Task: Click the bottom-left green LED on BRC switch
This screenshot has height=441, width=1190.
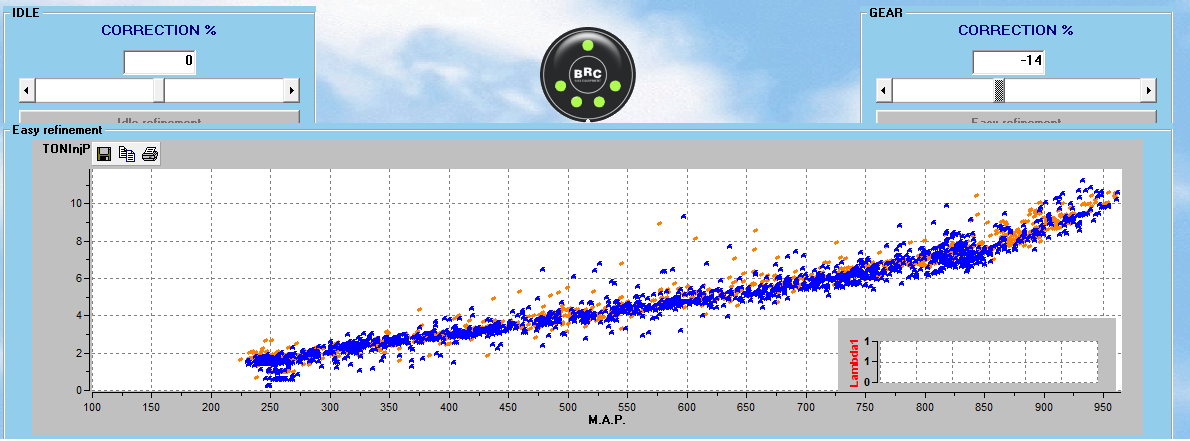Action: click(x=574, y=101)
